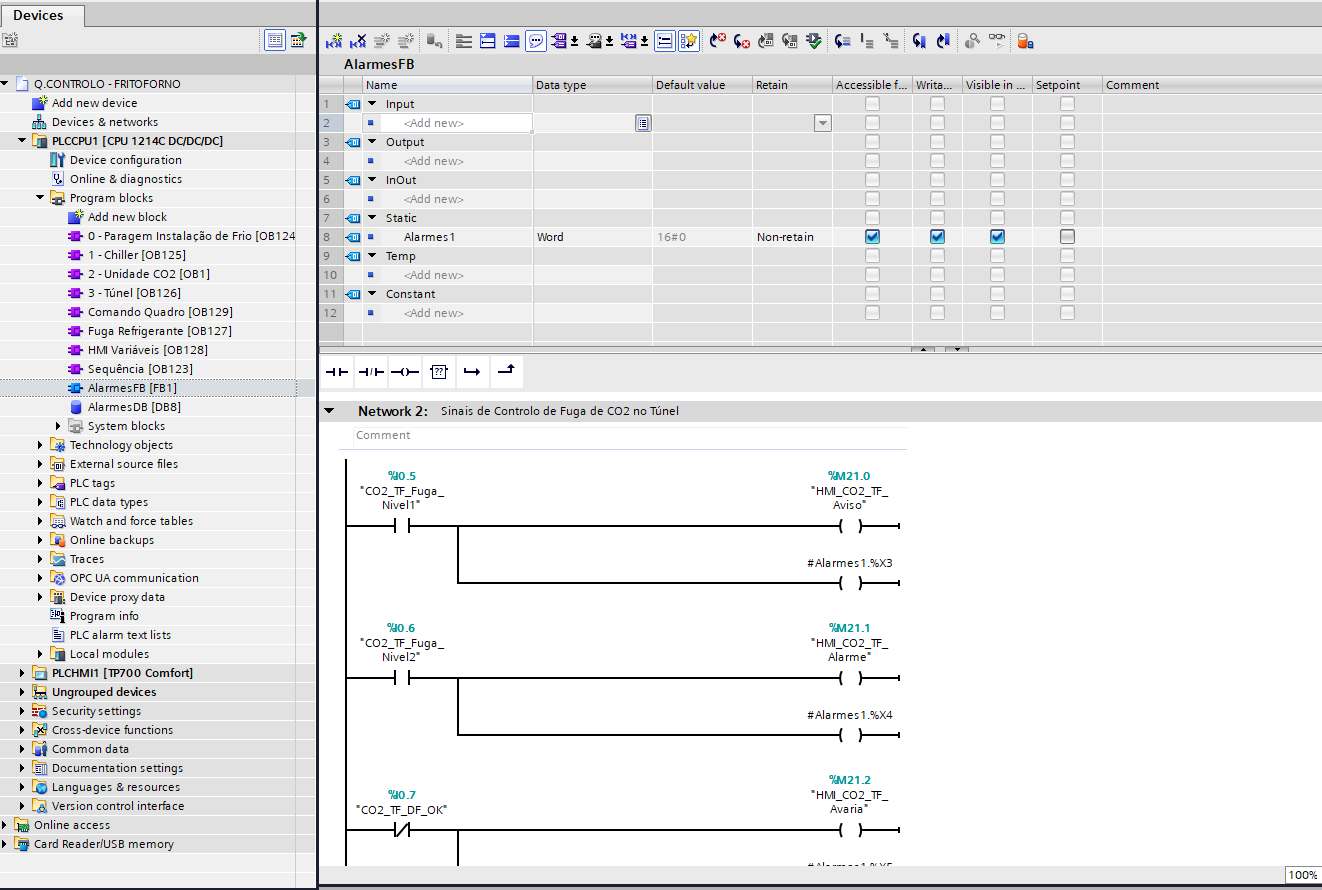
Task: Enable Setpoint checkbox for Alarmes1
Action: (x=1067, y=237)
